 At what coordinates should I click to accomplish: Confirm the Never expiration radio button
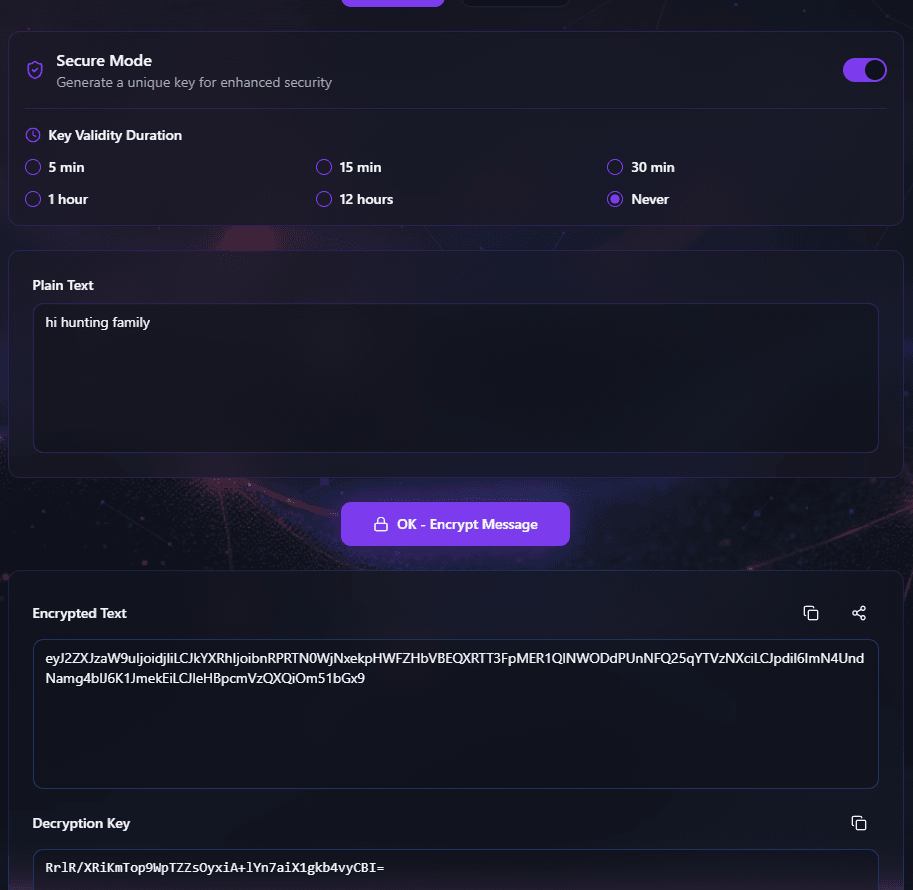[x=615, y=199]
